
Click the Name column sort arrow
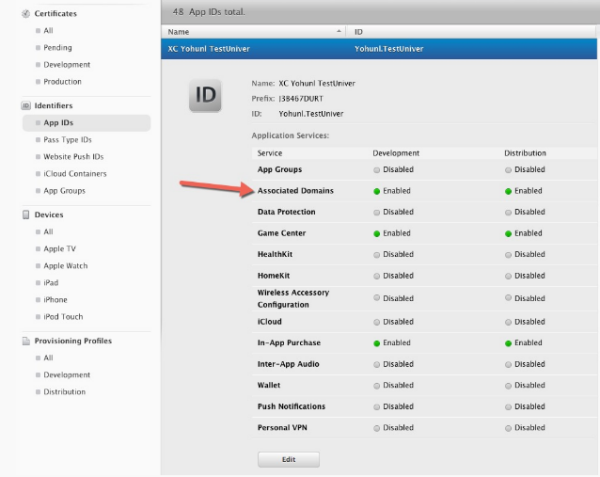pos(339,31)
